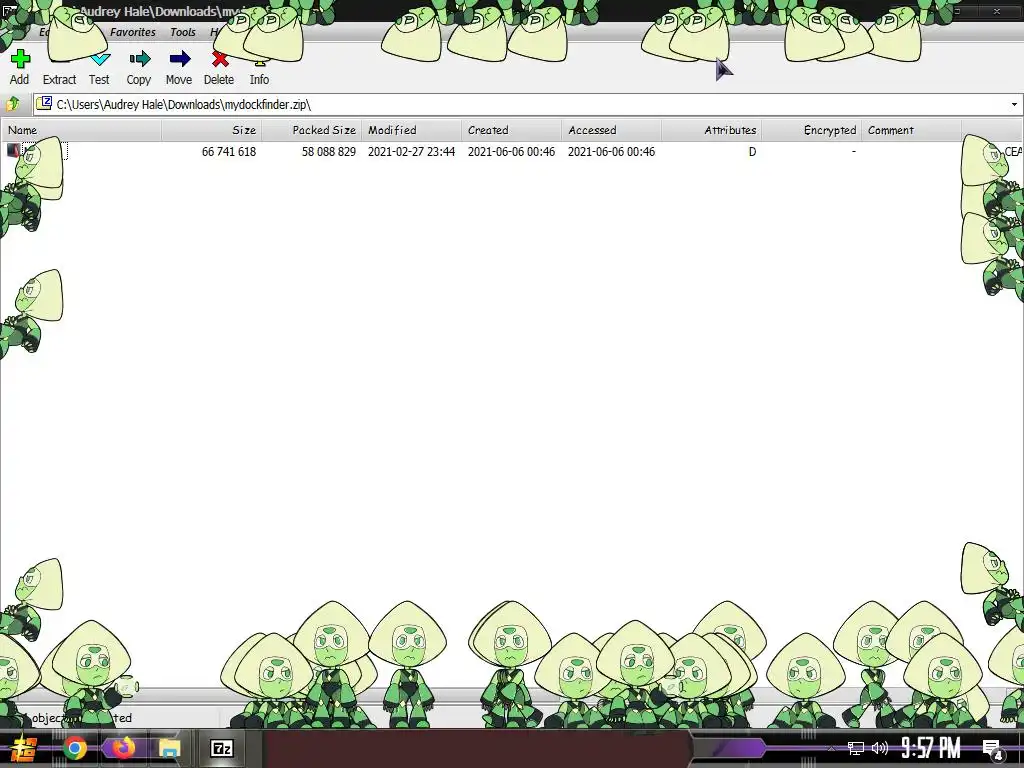Expand the address path dropdown
This screenshot has height=768, width=1024.
(x=1014, y=104)
